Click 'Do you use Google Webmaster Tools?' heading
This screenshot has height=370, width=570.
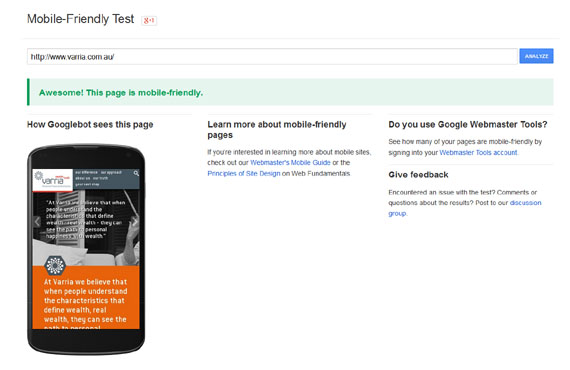tap(467, 125)
